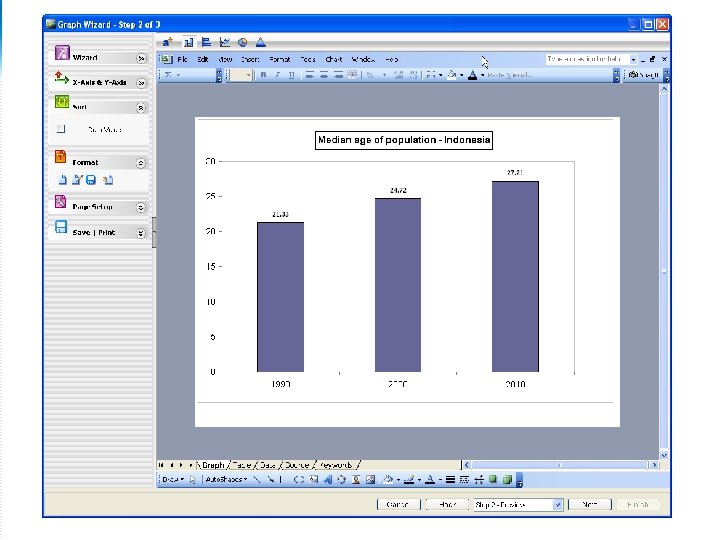Viewport: 720px width, 540px height.
Task: Switch to the Keywords sheet tab
Action: point(336,465)
